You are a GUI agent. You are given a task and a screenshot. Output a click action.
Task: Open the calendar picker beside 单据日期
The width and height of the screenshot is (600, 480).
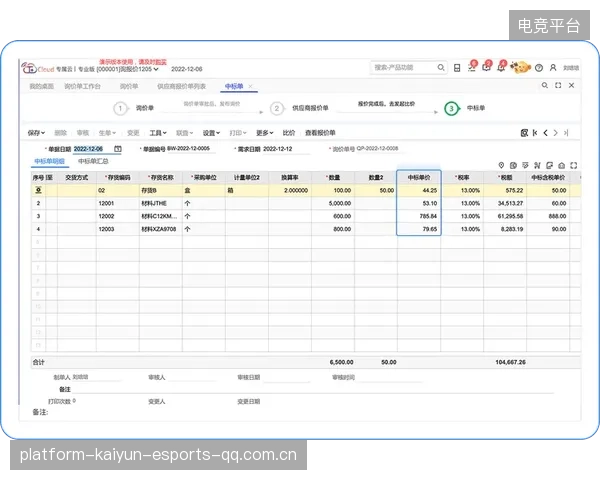118,149
